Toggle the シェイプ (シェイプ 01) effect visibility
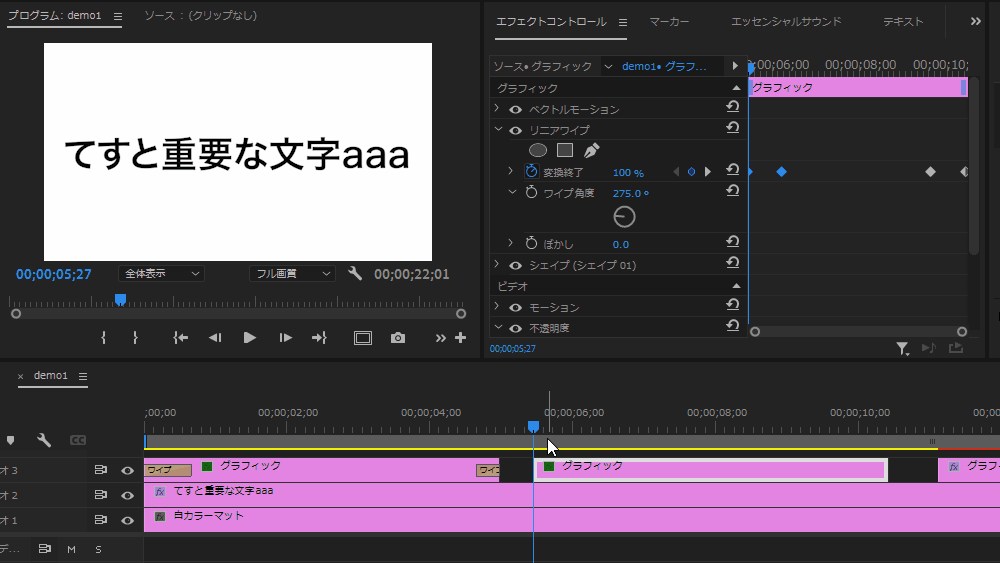This screenshot has width=1000, height=563. coord(515,265)
